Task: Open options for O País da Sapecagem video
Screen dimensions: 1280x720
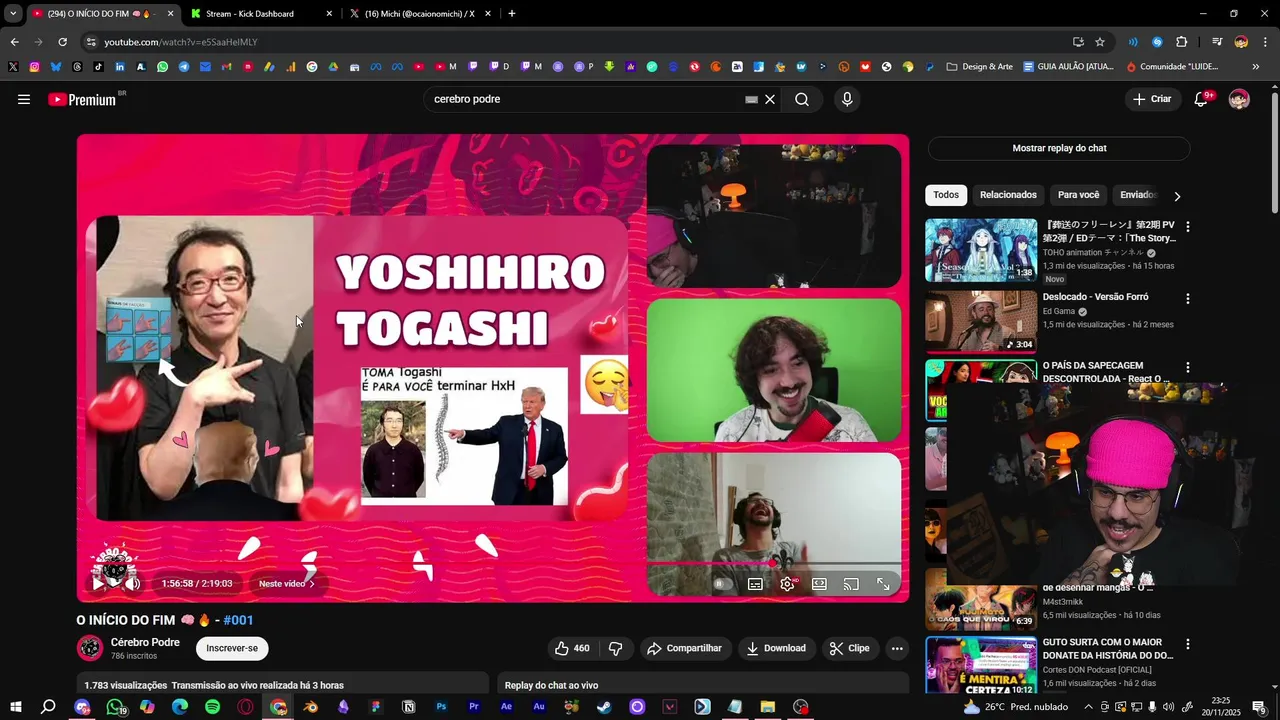Action: pos(1188,368)
